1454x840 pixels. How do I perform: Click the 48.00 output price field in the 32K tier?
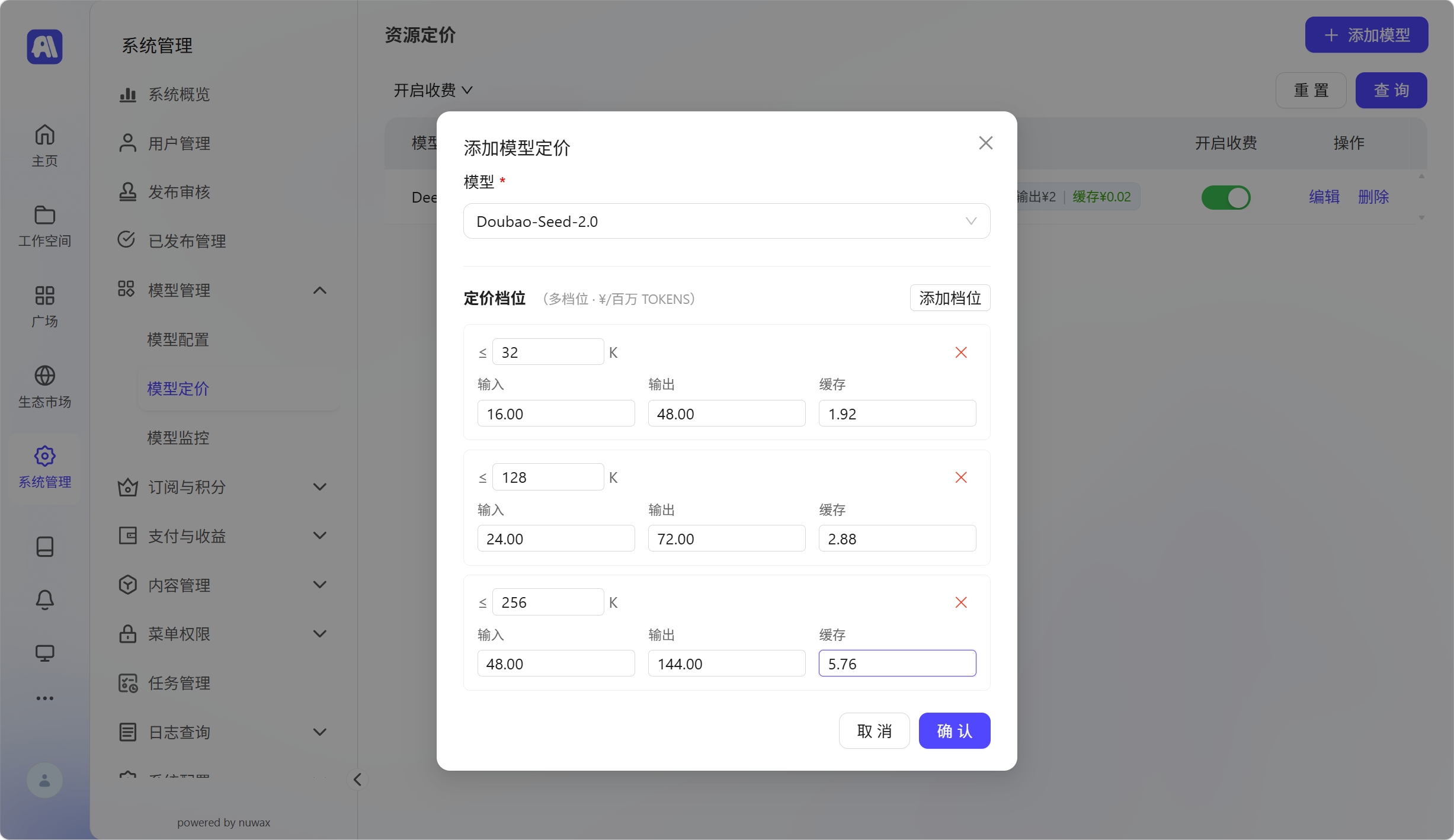coord(726,413)
